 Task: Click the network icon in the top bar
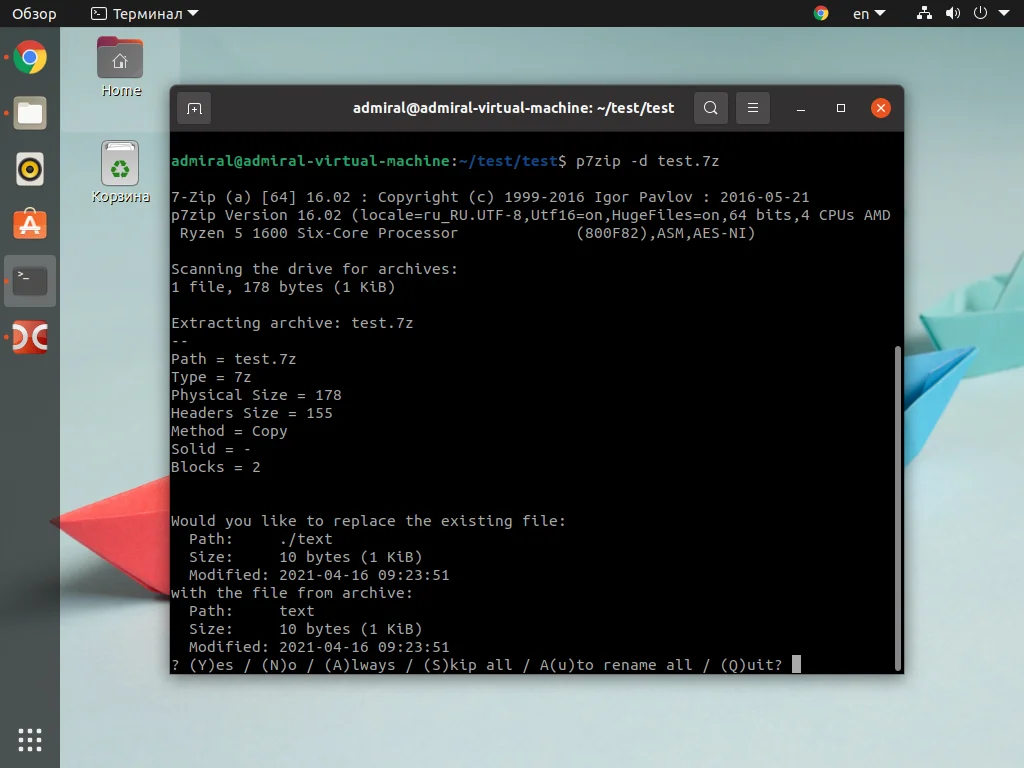click(x=923, y=14)
